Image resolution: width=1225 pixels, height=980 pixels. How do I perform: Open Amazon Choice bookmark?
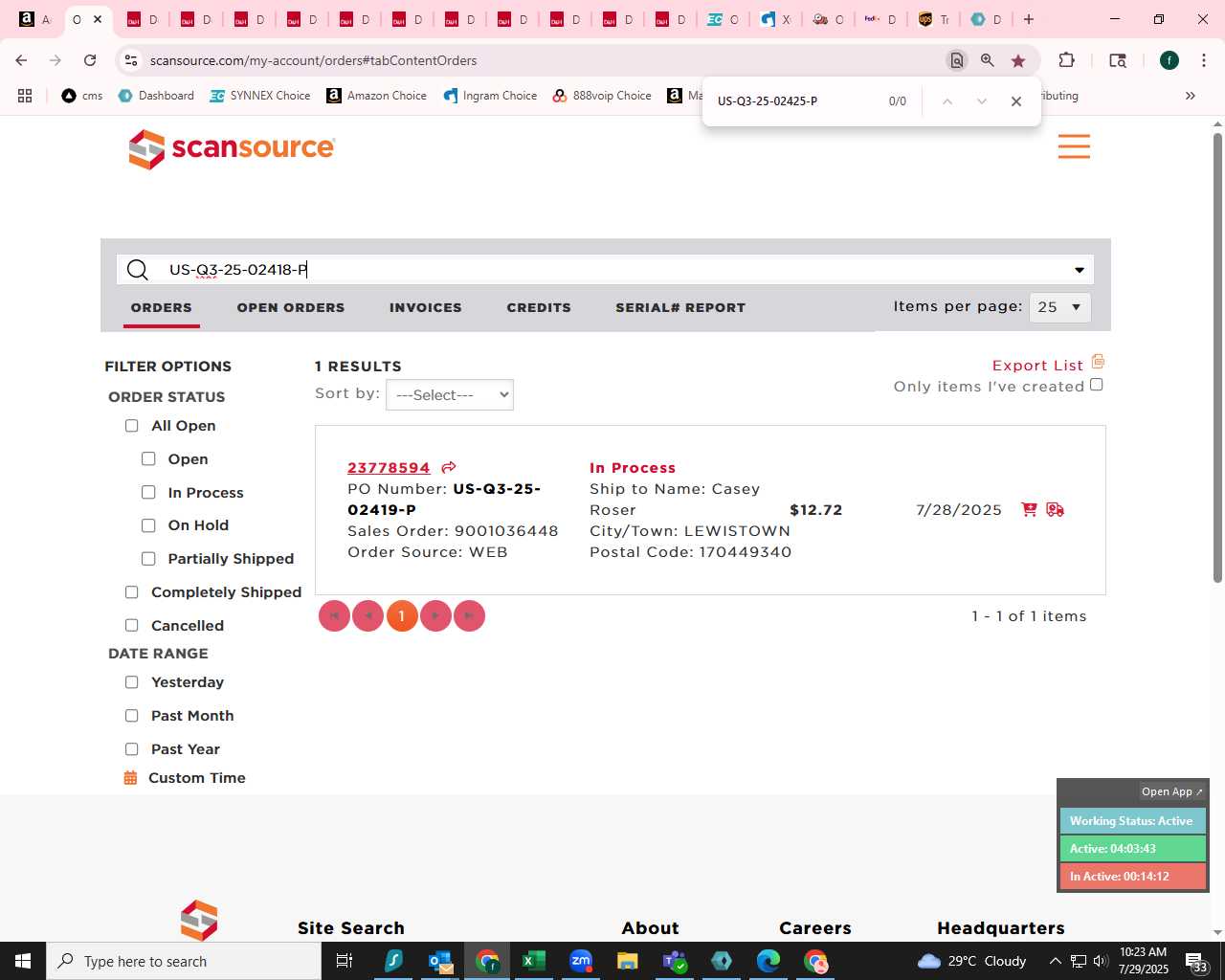tap(377, 96)
